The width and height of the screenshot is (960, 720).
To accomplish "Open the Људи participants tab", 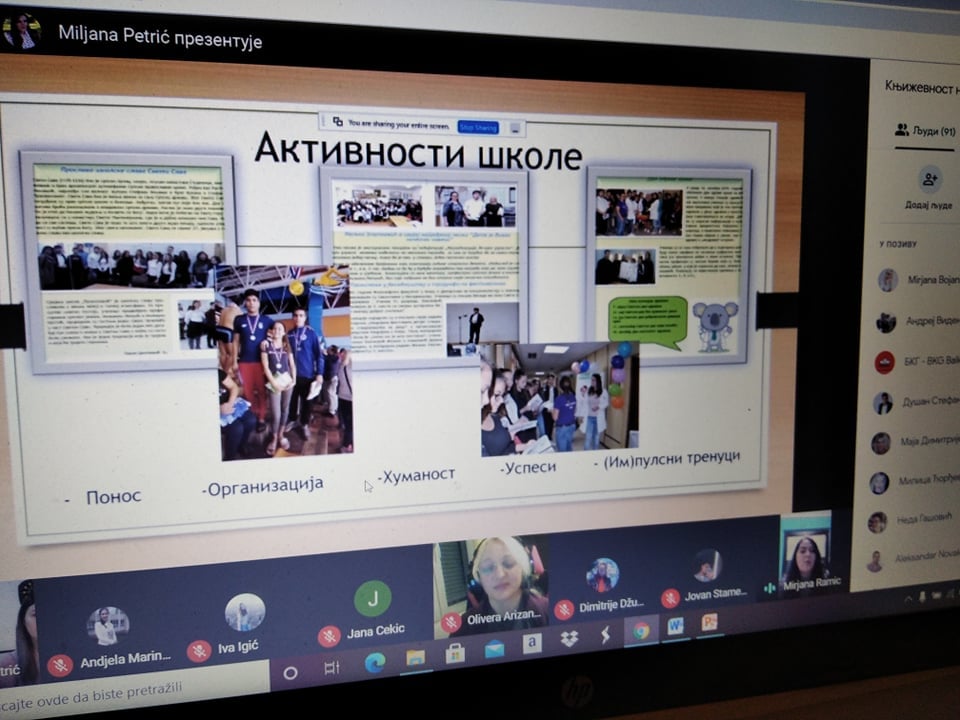I will tap(925, 130).
